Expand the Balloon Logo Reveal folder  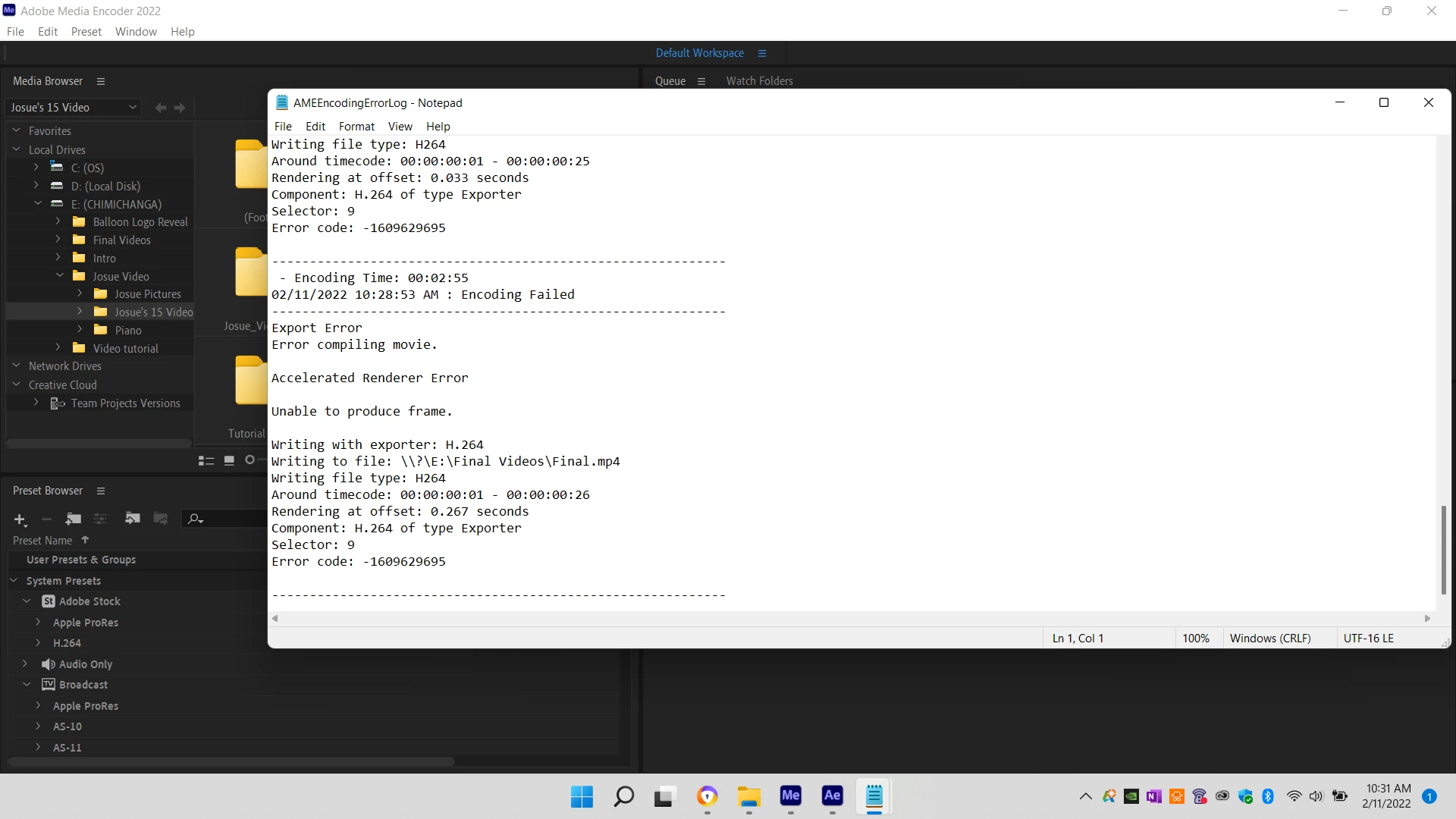click(x=58, y=221)
